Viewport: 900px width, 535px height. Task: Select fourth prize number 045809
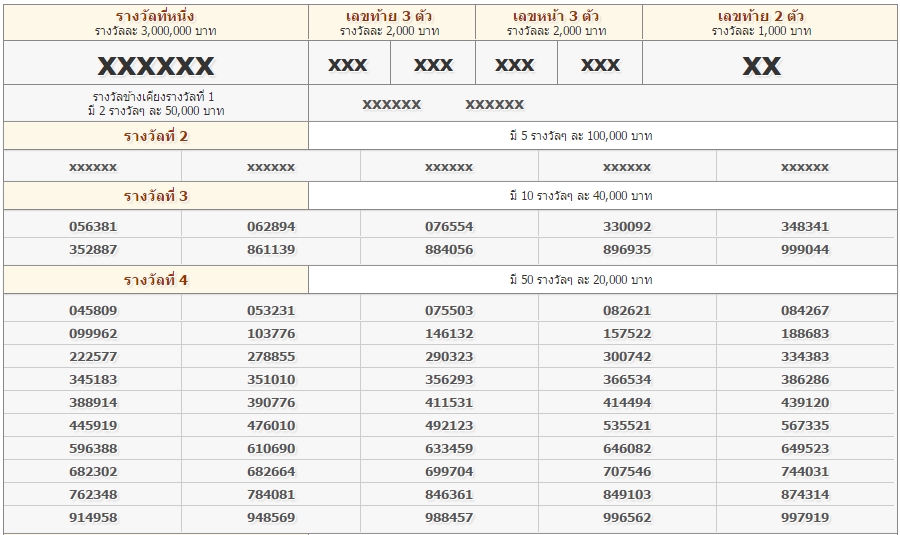(93, 310)
